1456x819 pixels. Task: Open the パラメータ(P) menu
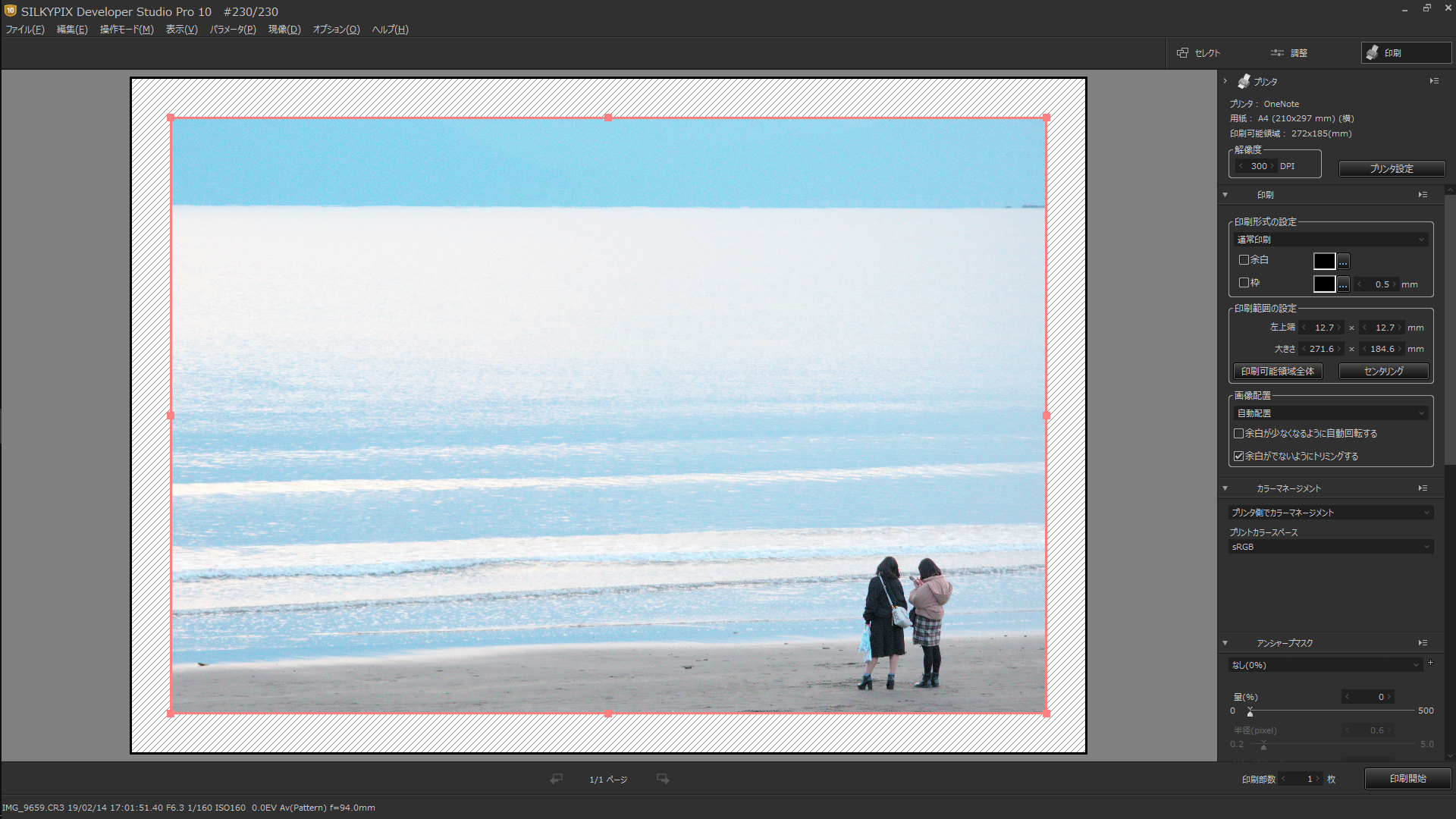(233, 30)
